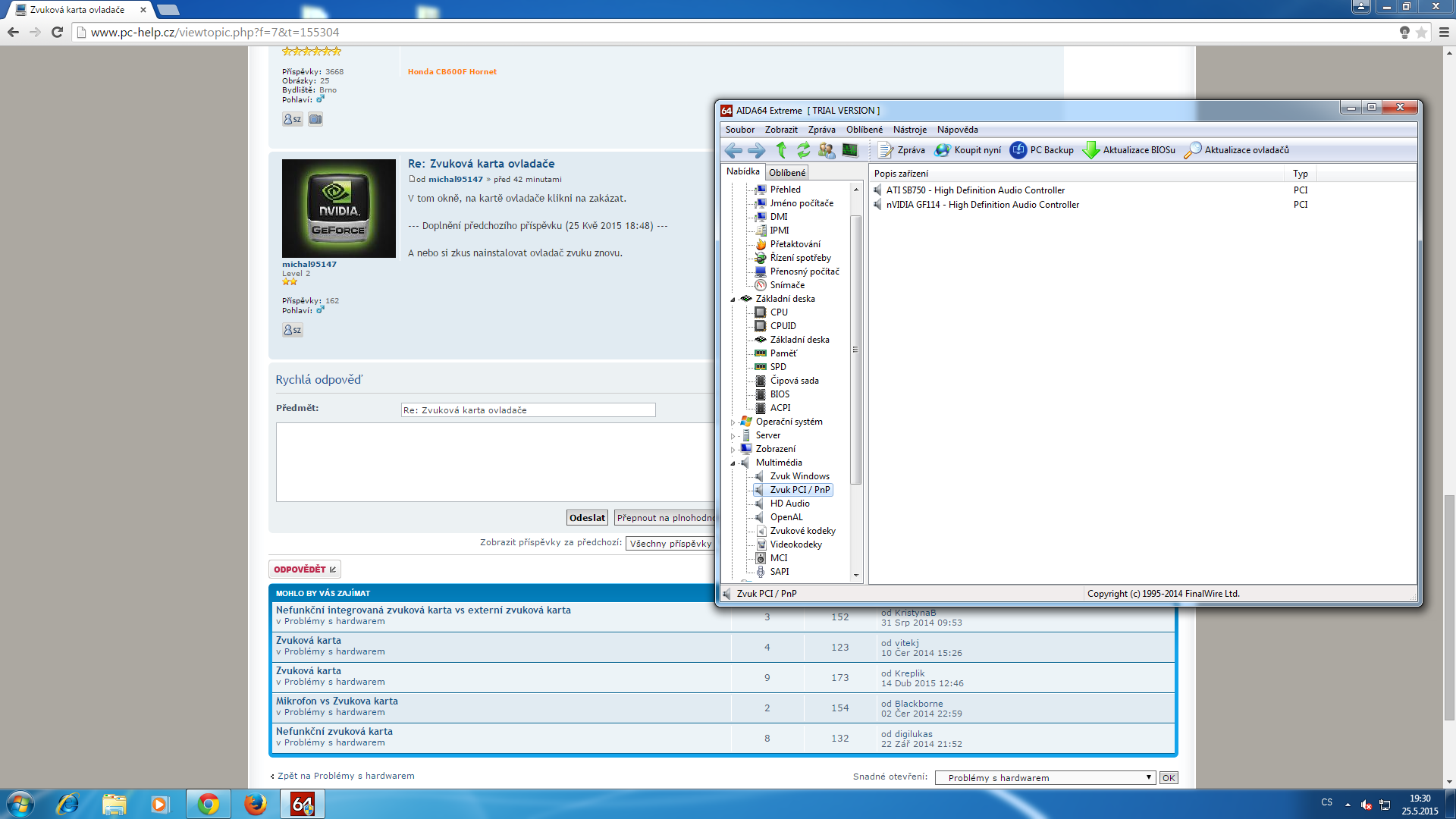Collapse the Multimédia tree node
This screenshot has height=819, width=1456.
733,463
